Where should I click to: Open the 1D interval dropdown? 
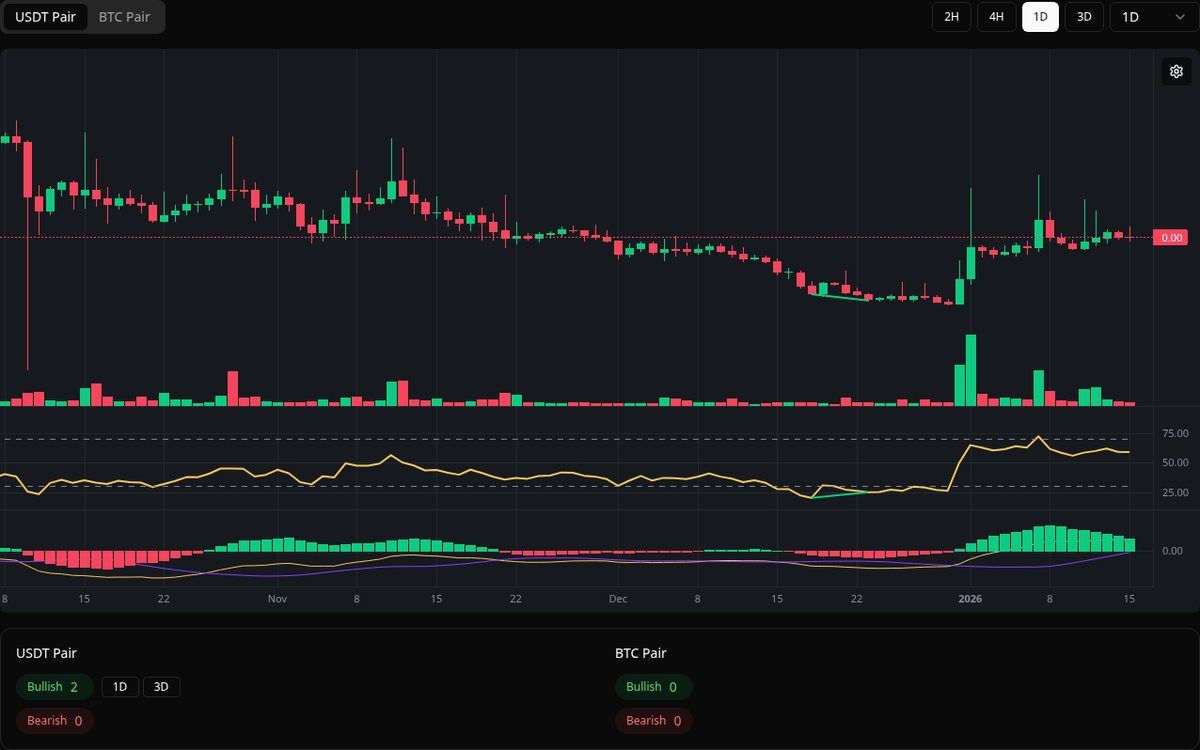point(1152,17)
